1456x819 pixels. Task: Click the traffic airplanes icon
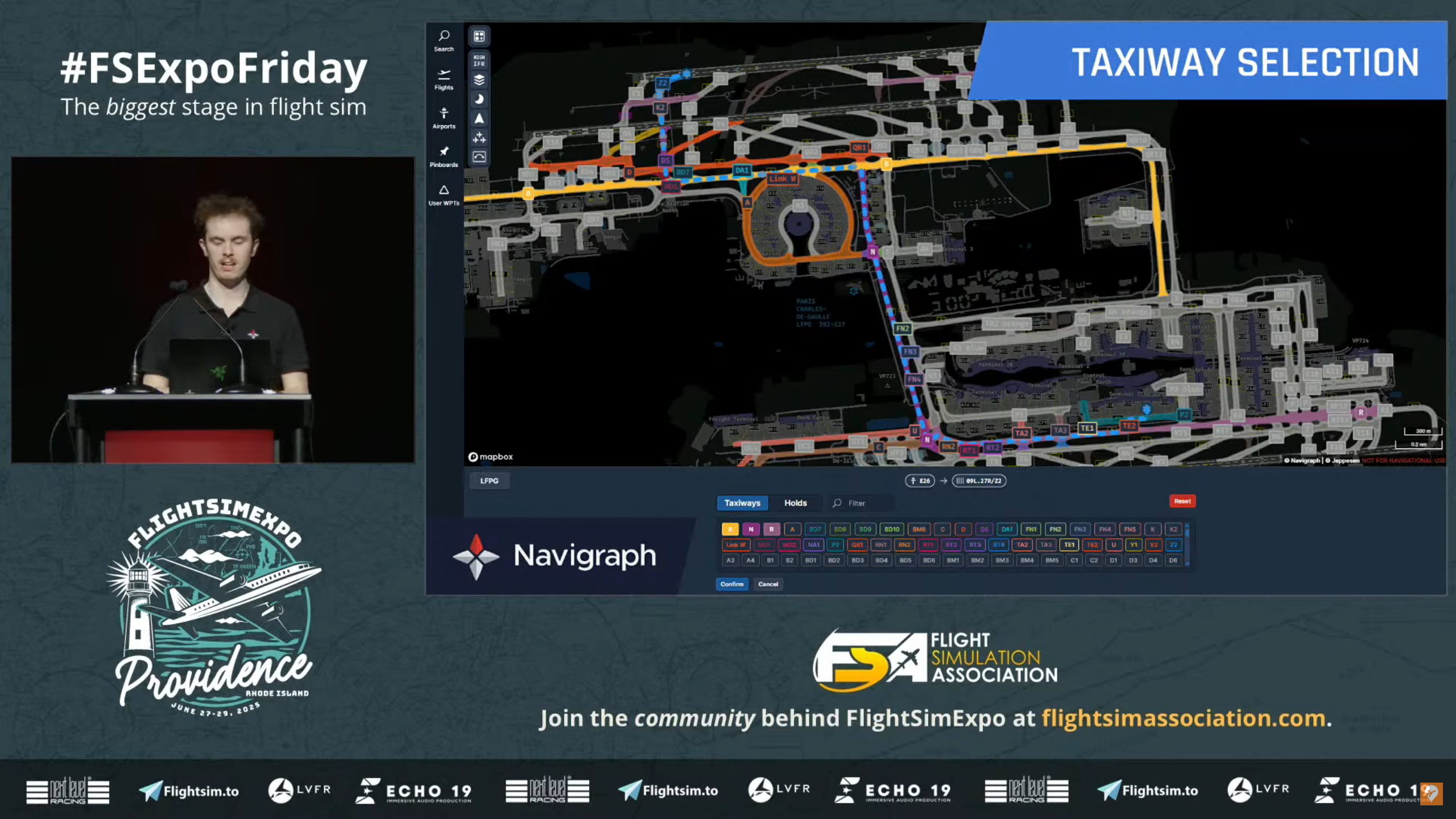[479, 138]
